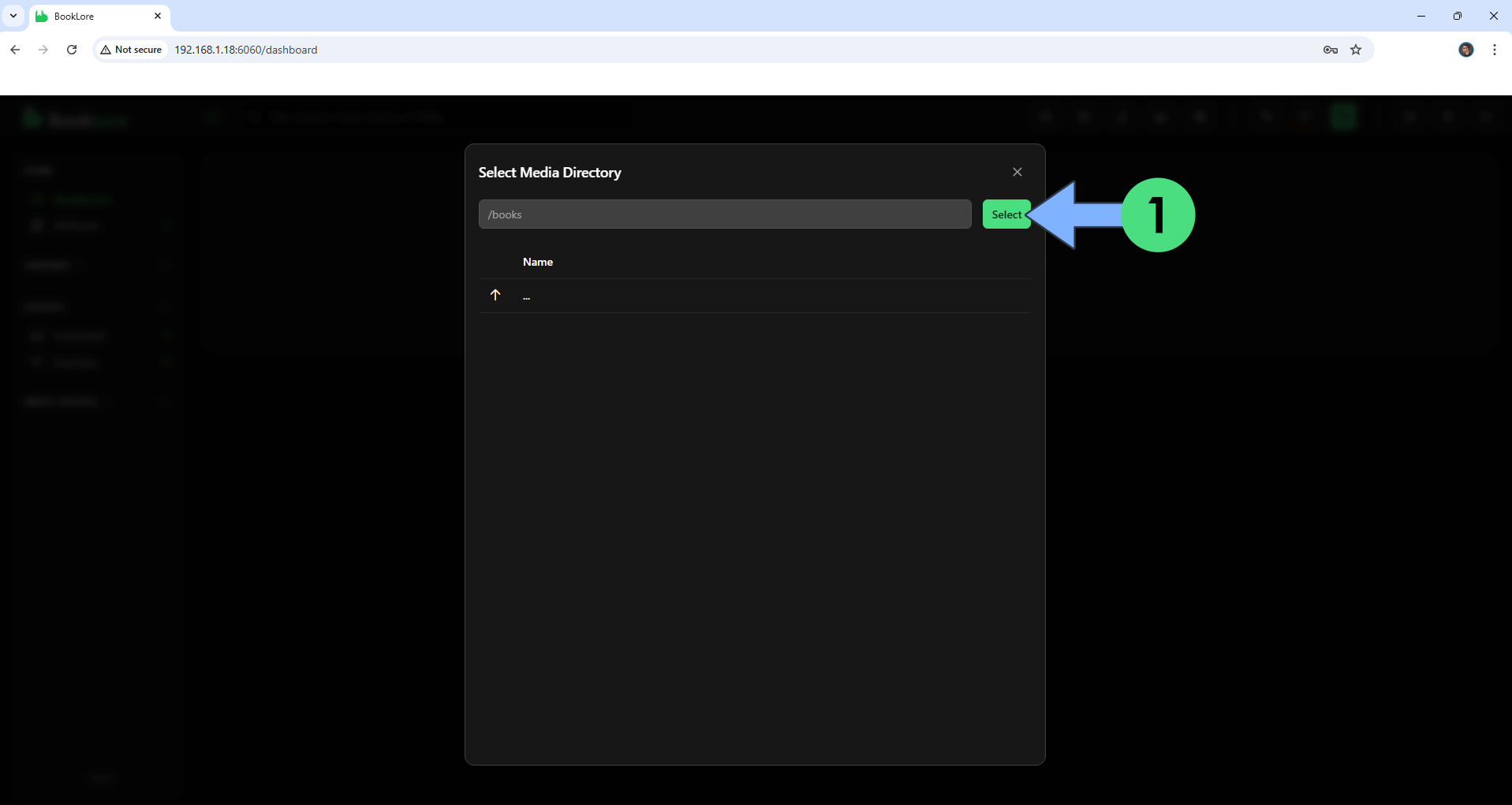Switch to the BookLore browser tab
The width and height of the screenshot is (1512, 805).
(87, 16)
